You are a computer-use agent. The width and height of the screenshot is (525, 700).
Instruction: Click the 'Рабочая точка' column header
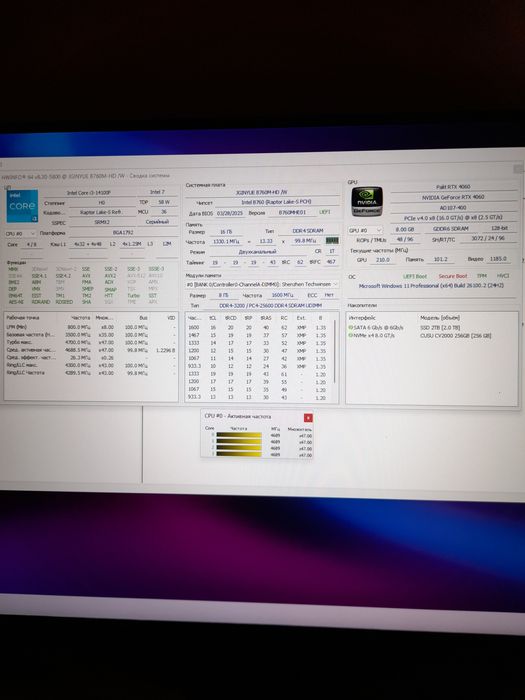click(23, 317)
